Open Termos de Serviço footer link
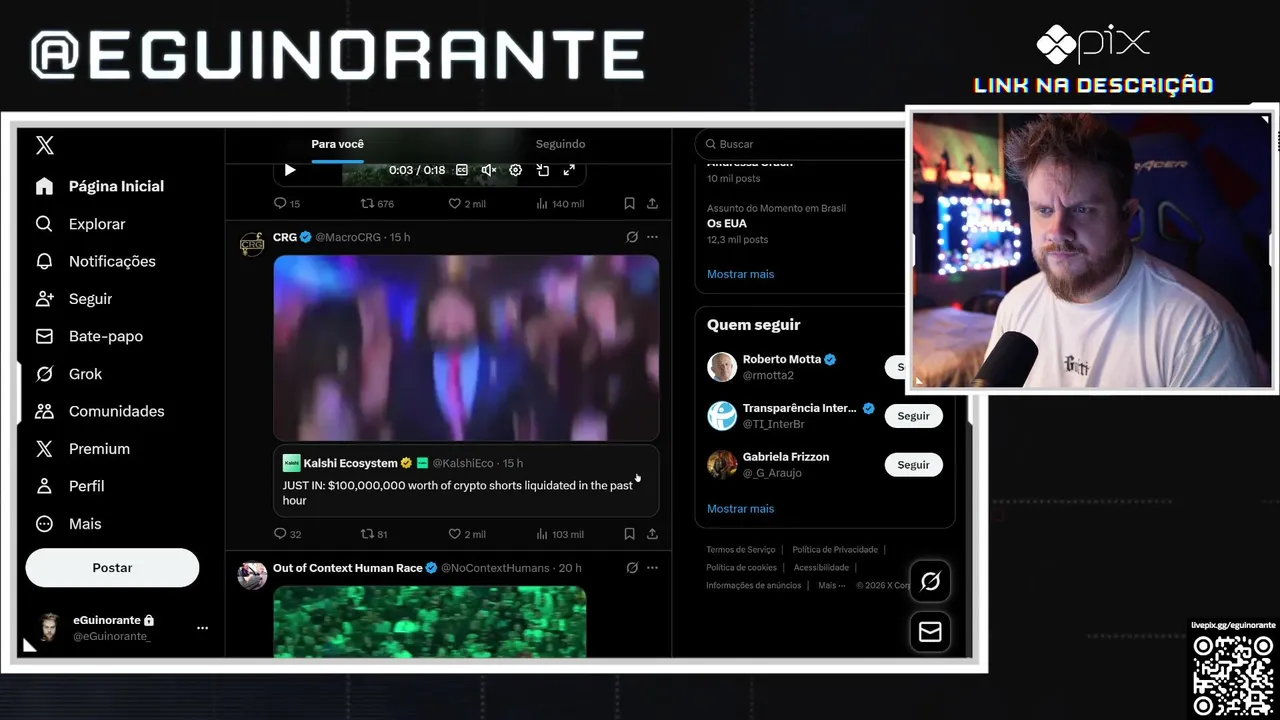This screenshot has width=1280, height=720. coord(741,550)
